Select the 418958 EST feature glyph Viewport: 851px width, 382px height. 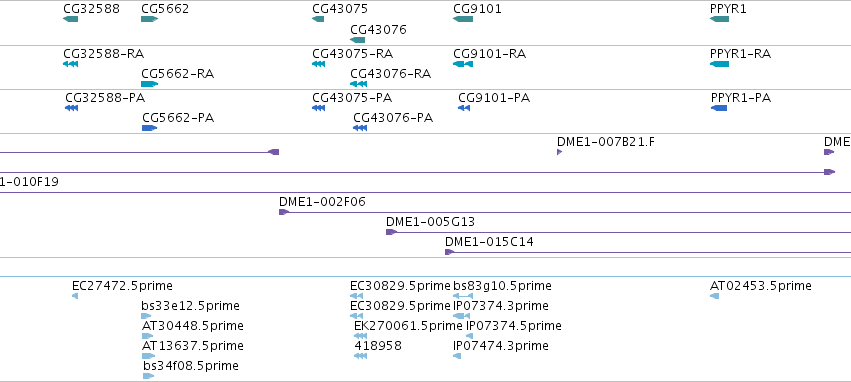(360, 356)
